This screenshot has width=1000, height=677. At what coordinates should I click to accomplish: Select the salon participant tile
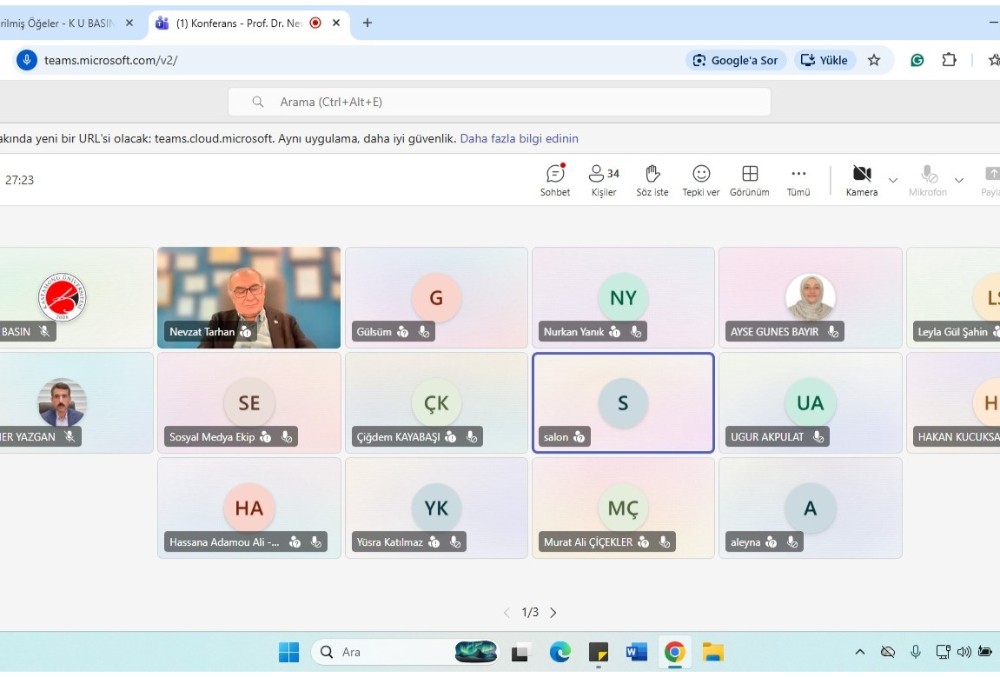tap(623, 403)
